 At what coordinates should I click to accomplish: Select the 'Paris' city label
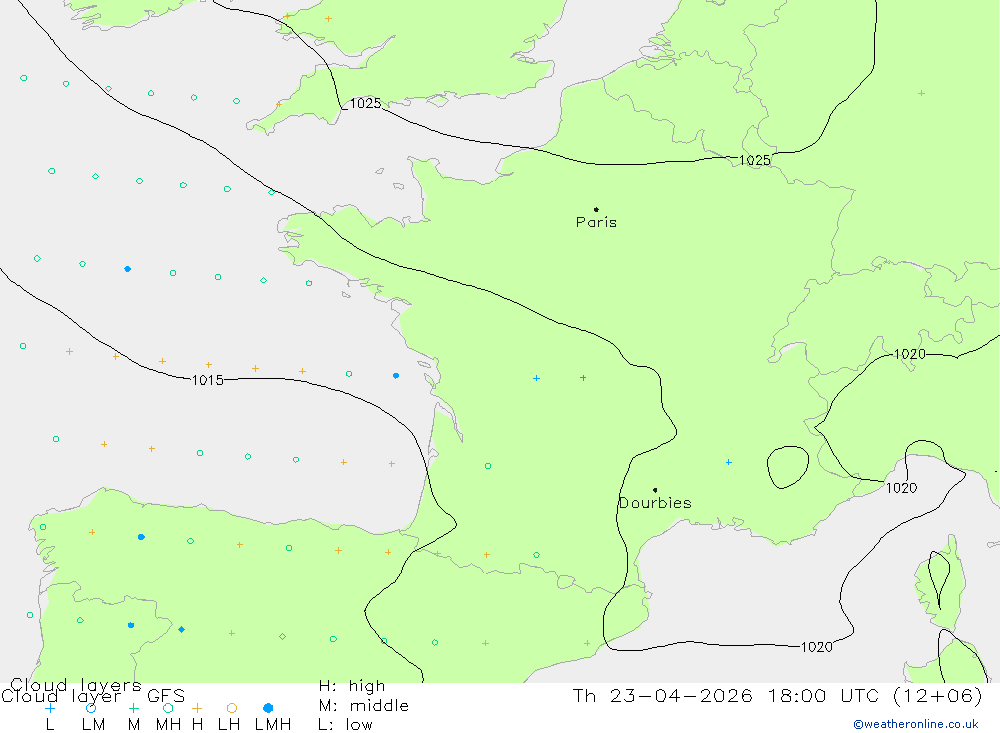tap(596, 222)
